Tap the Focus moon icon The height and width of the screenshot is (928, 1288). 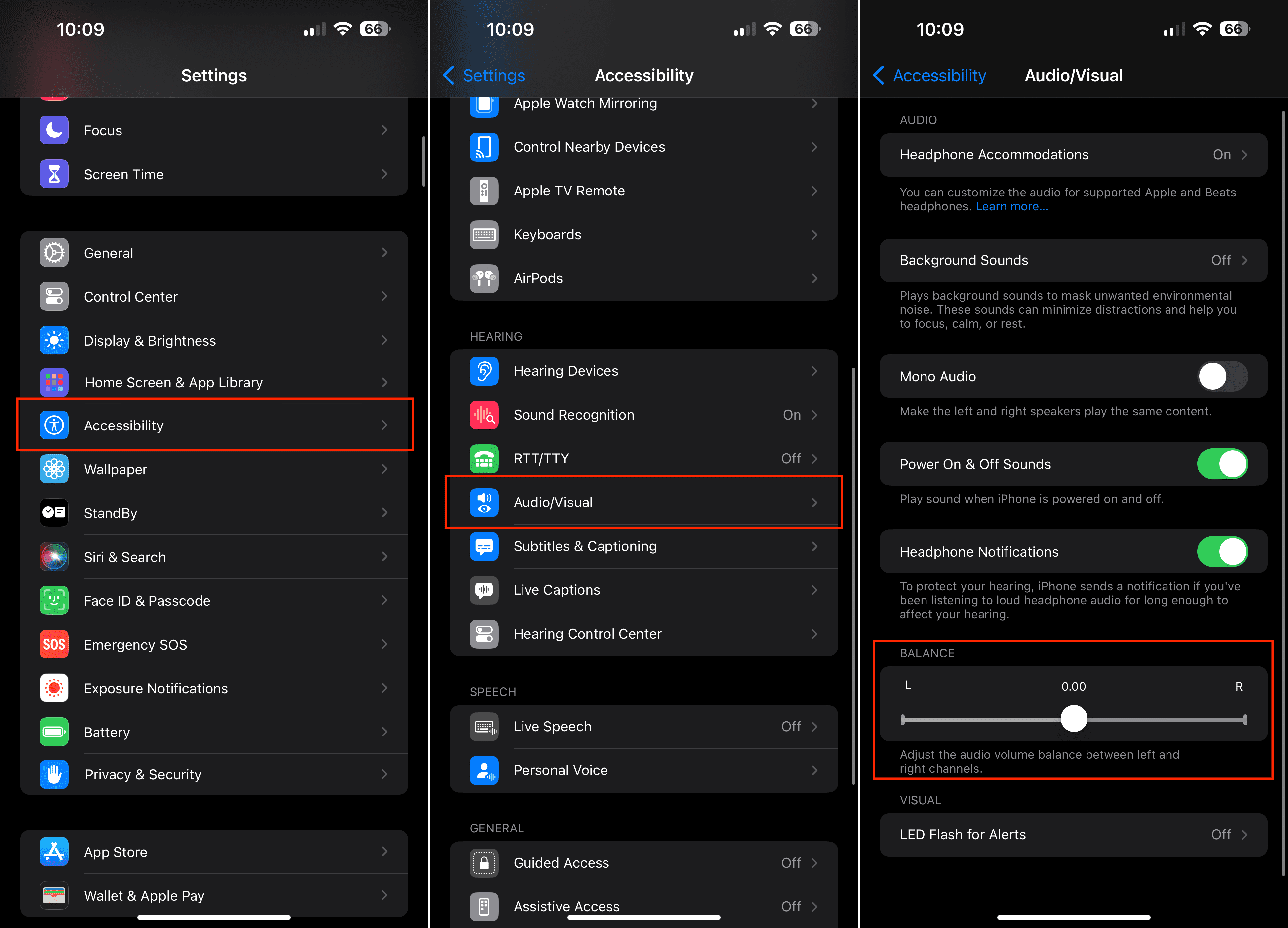point(54,130)
